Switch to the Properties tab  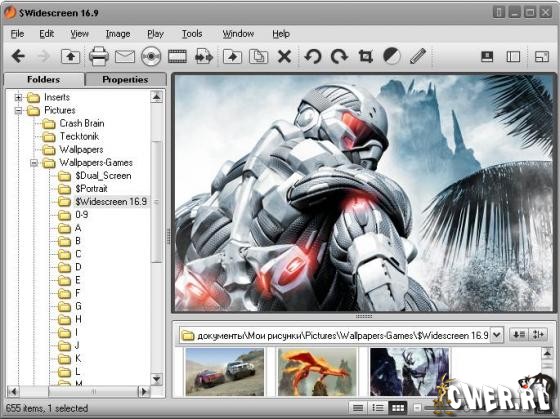[125, 79]
